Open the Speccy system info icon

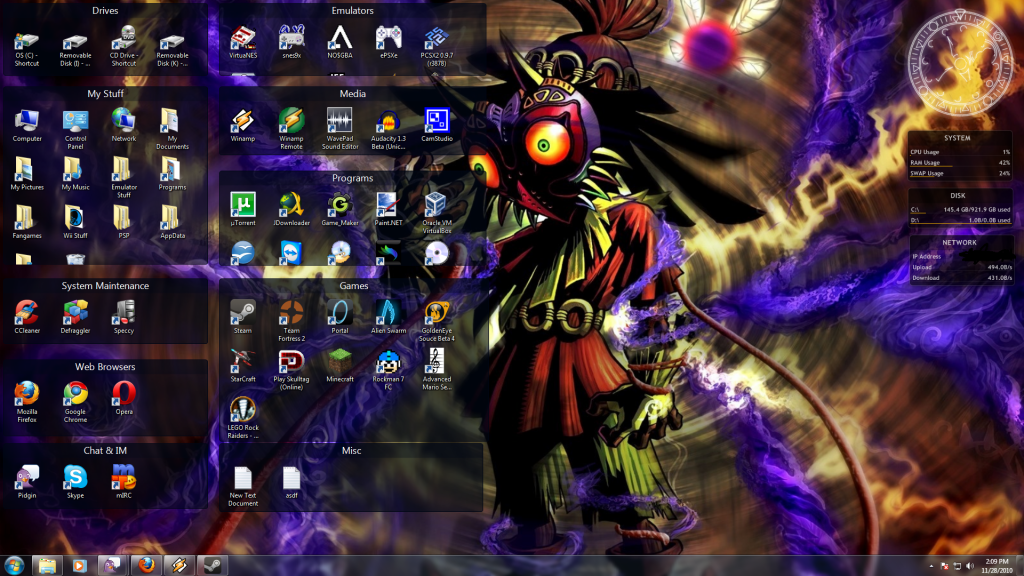(x=123, y=317)
